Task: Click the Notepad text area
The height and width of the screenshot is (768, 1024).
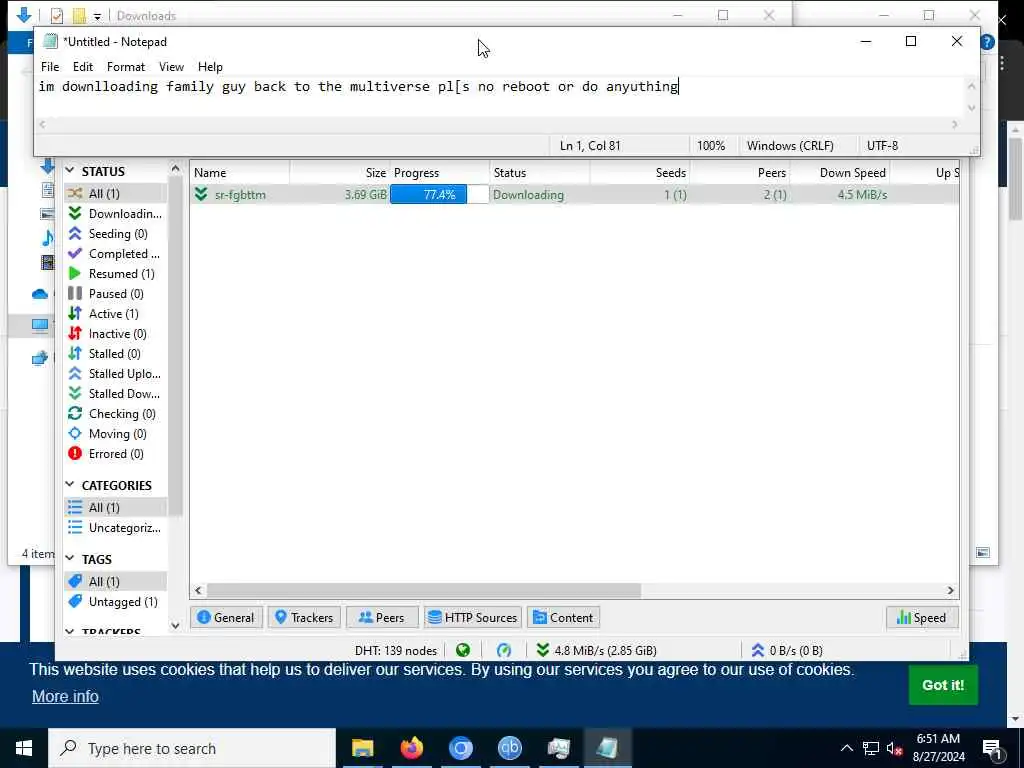Action: [x=500, y=97]
